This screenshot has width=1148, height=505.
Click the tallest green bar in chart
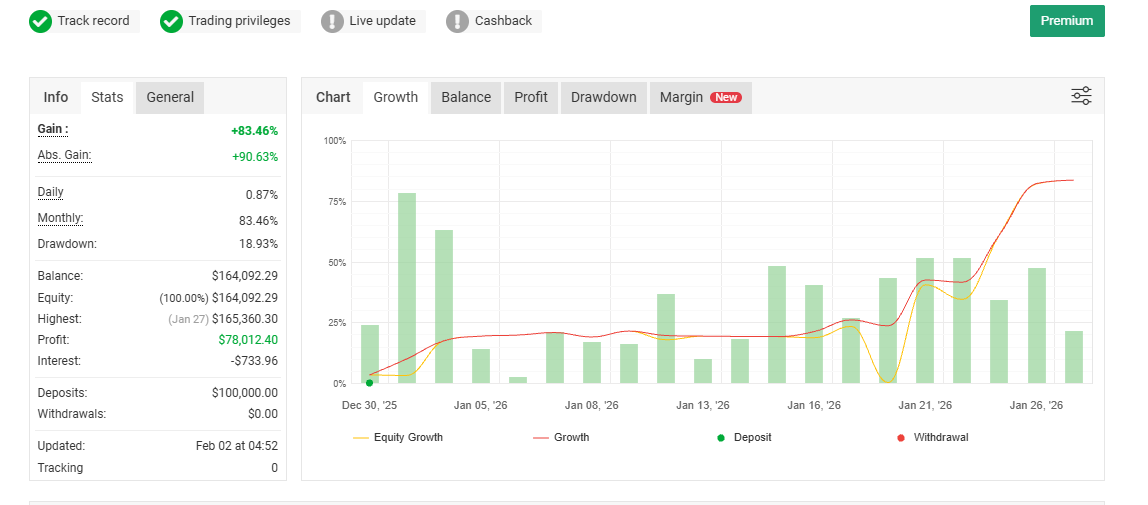pyautogui.click(x=407, y=288)
